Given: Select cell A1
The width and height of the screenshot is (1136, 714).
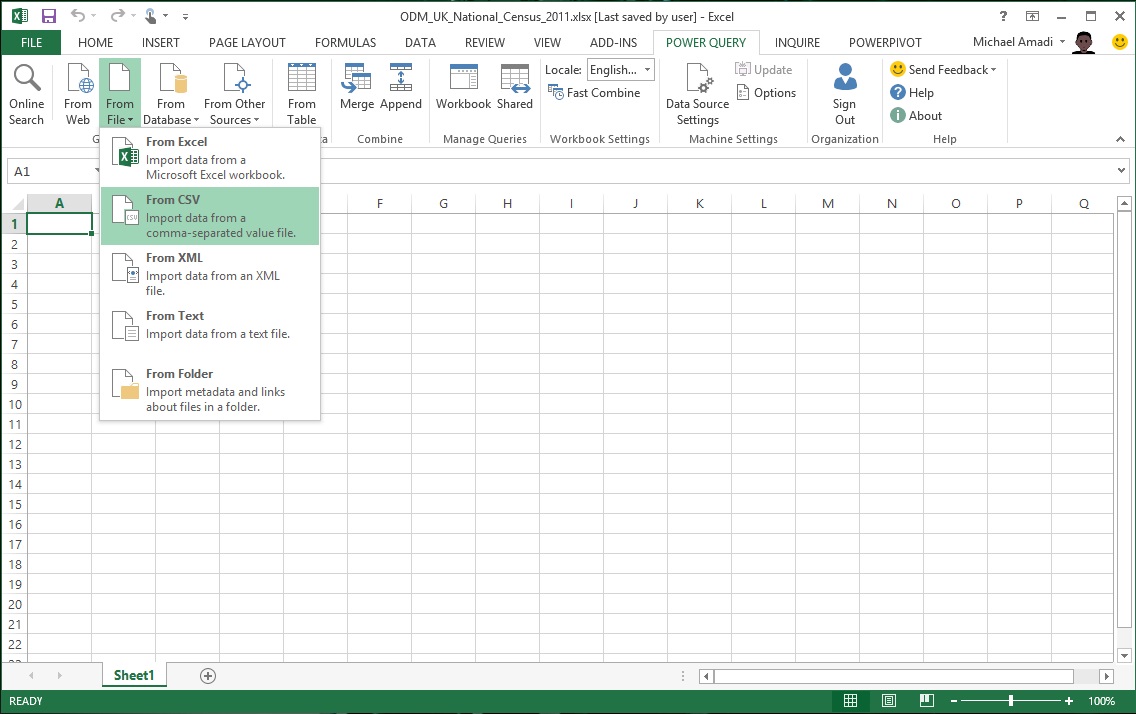Looking at the screenshot, I should click(59, 224).
